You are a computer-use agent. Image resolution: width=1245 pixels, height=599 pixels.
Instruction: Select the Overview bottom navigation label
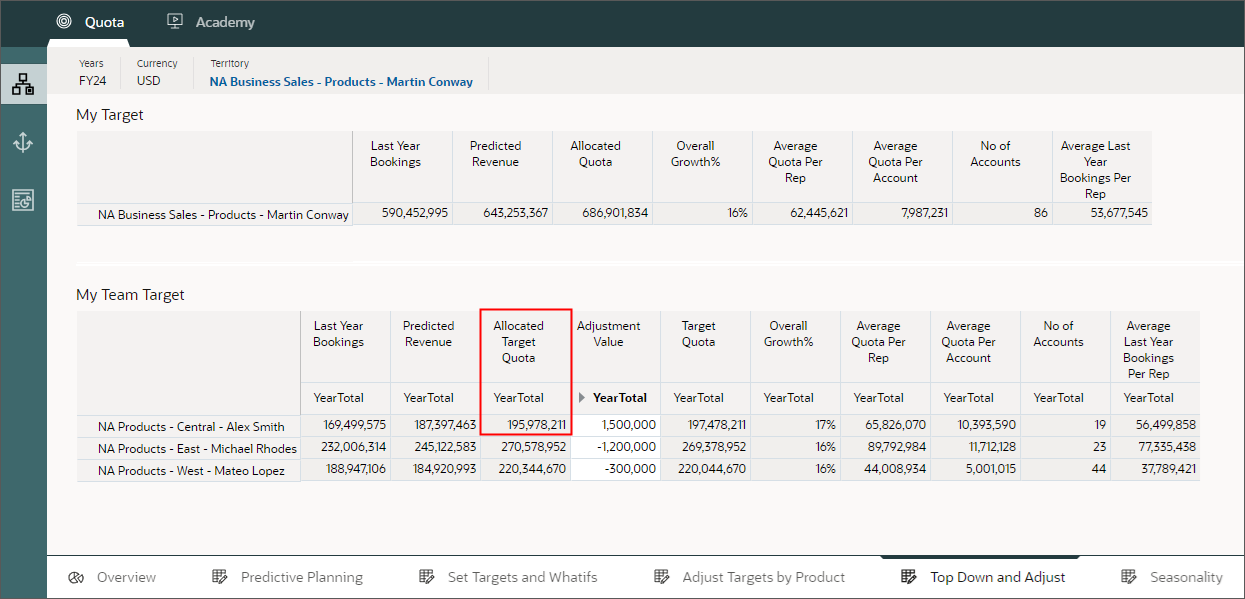pyautogui.click(x=126, y=577)
